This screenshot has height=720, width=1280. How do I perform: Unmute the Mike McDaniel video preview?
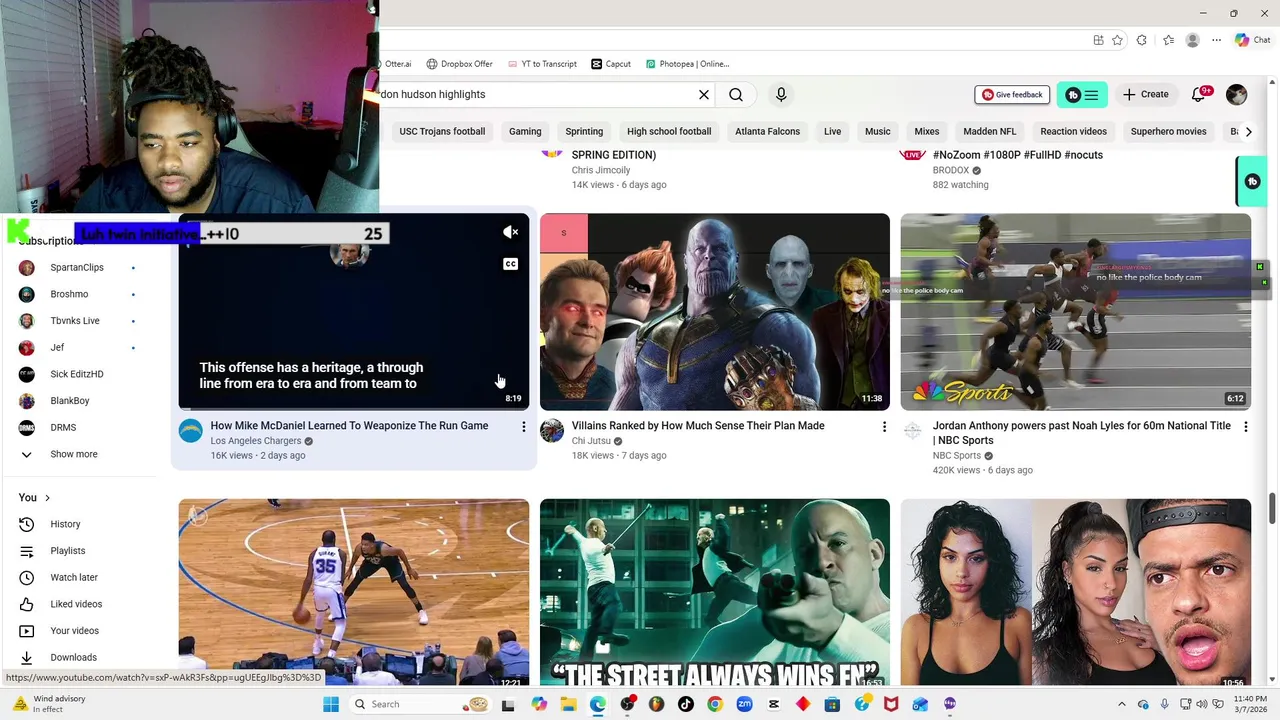(511, 232)
